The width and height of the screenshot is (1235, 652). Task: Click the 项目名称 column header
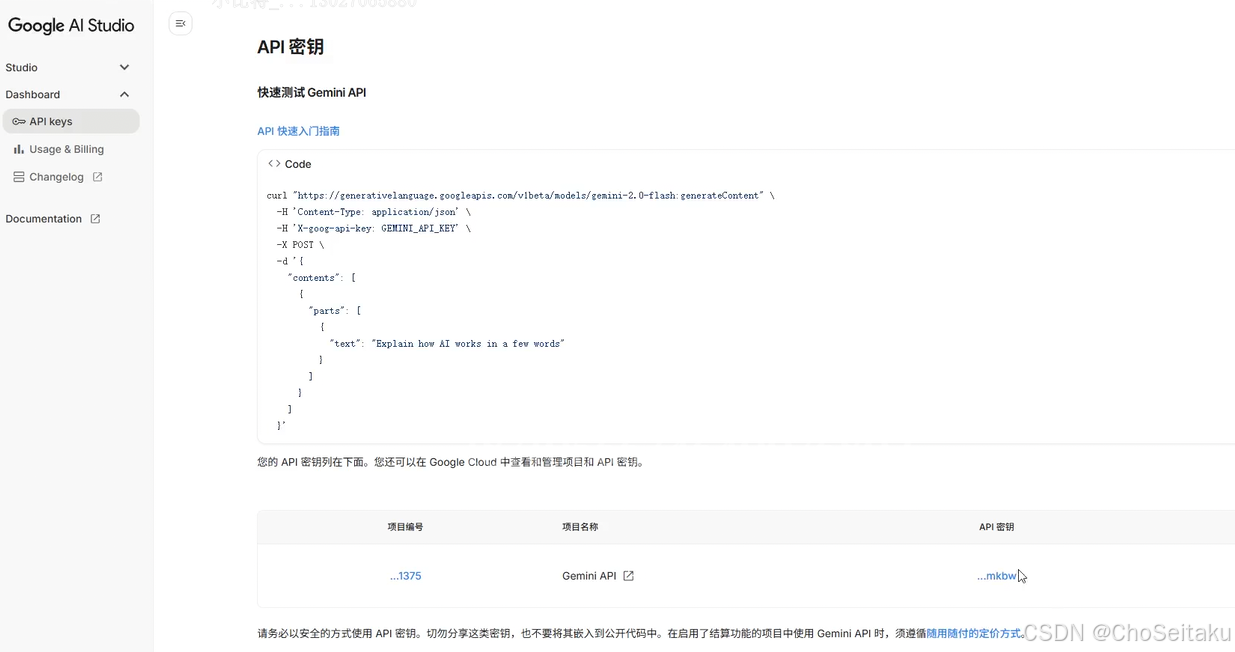pos(580,527)
